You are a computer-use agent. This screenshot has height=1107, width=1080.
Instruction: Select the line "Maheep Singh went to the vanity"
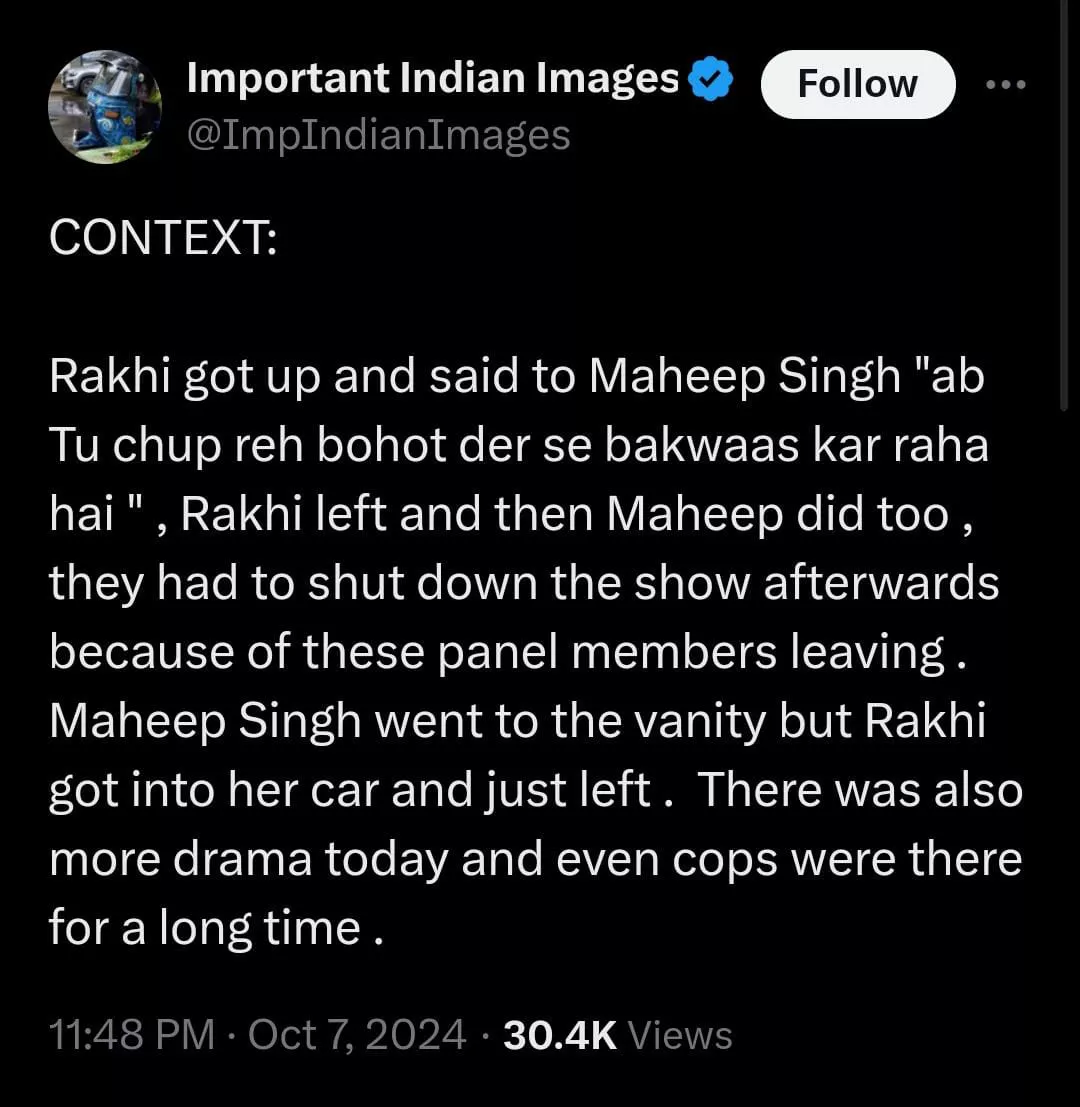(x=517, y=722)
